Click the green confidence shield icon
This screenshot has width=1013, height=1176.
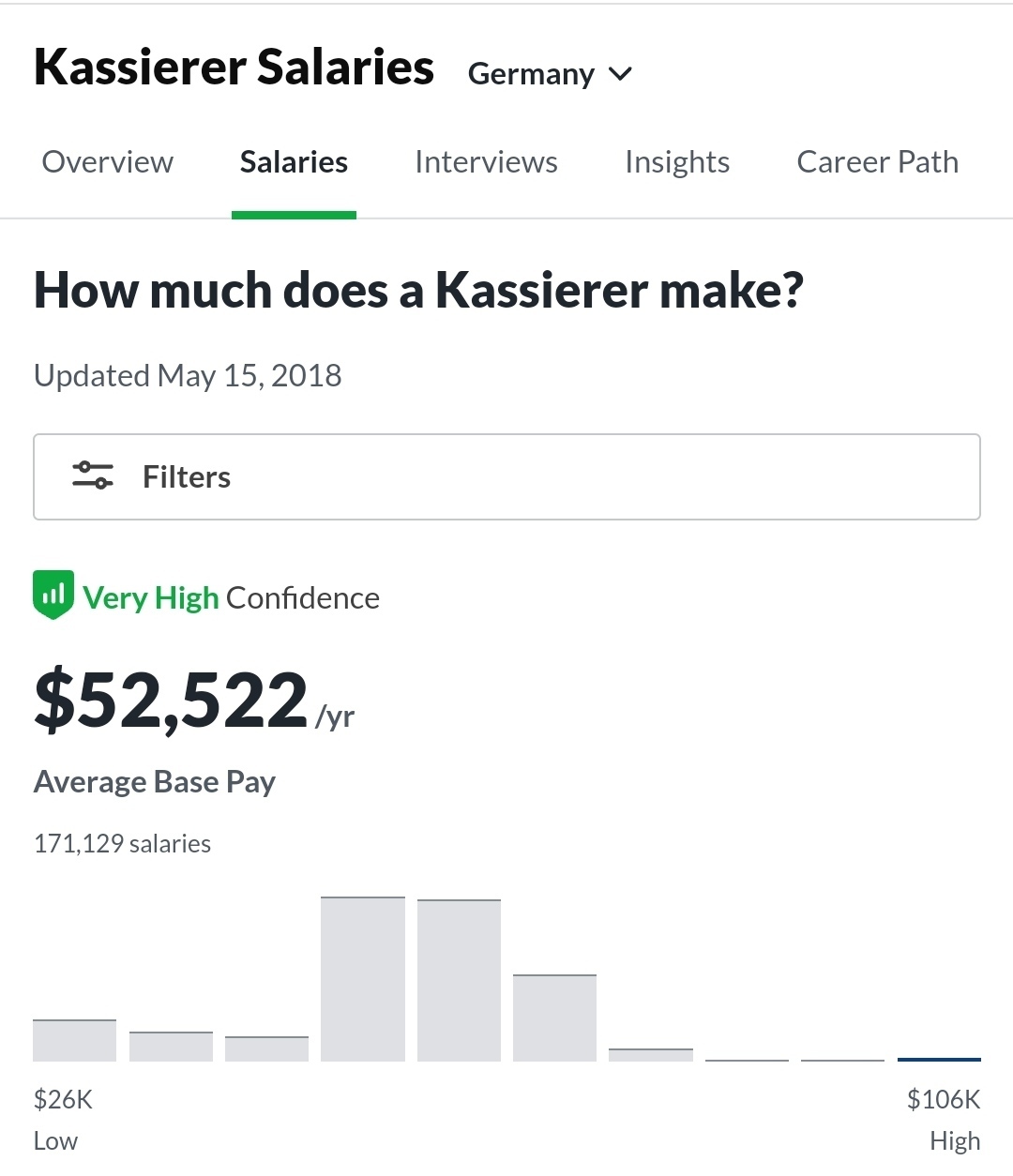point(53,596)
